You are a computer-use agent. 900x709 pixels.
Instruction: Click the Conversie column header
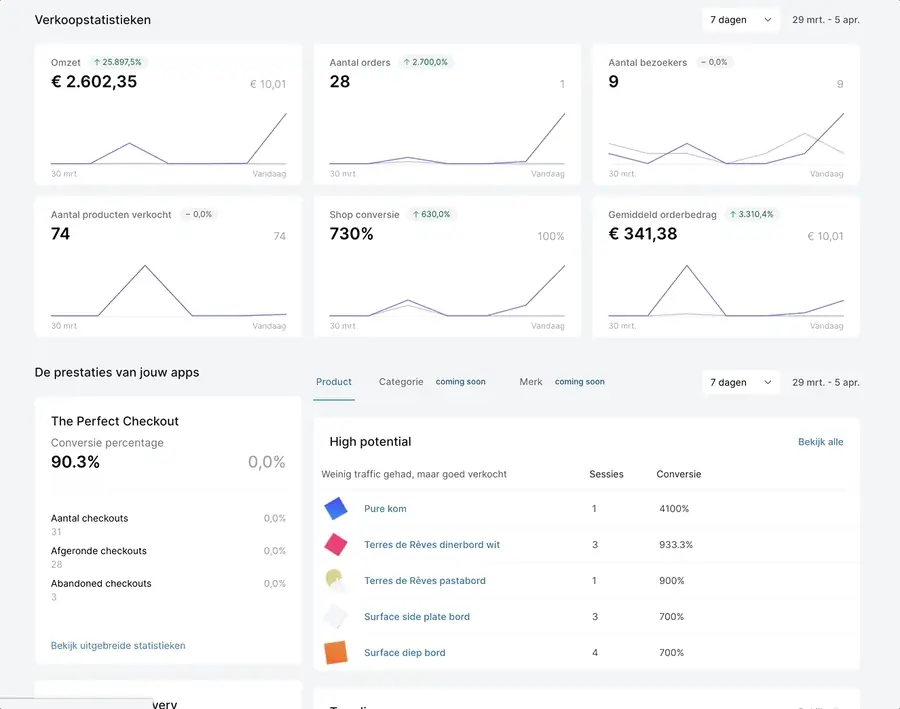678,474
